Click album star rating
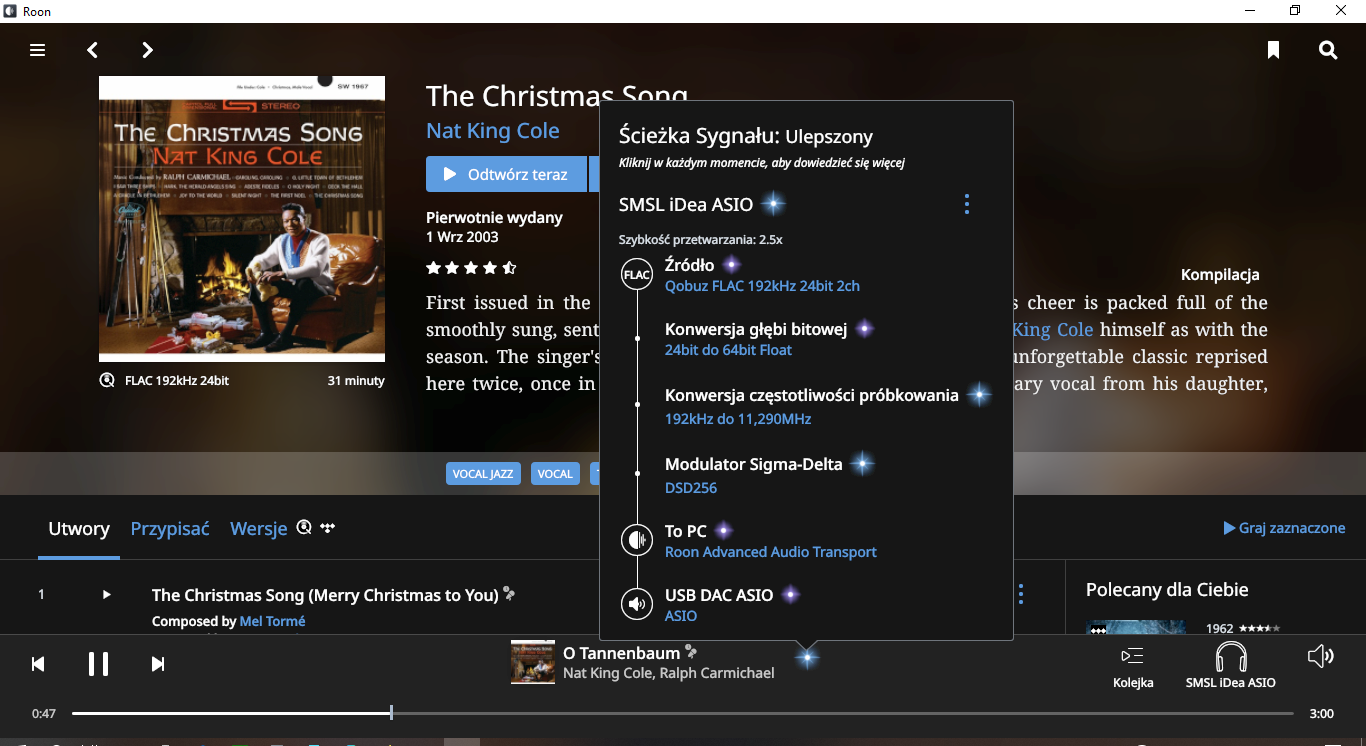The height and width of the screenshot is (746, 1366). 471,268
